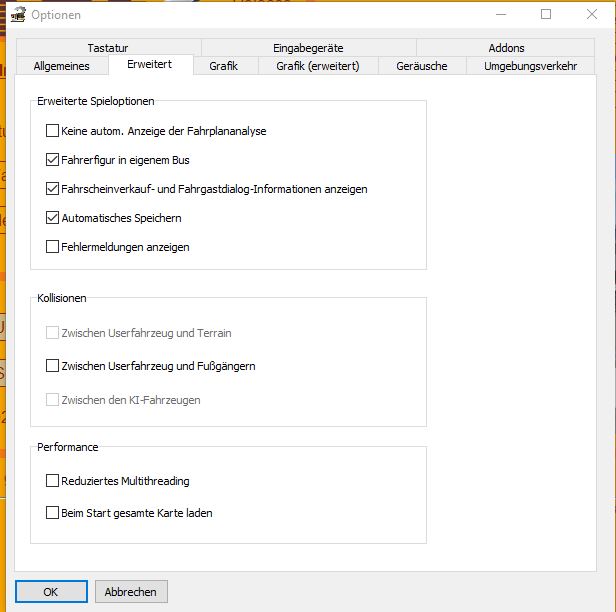The width and height of the screenshot is (616, 612).
Task: Enable collisions between Userfahrzeug und Fußgängern
Action: tap(53, 366)
